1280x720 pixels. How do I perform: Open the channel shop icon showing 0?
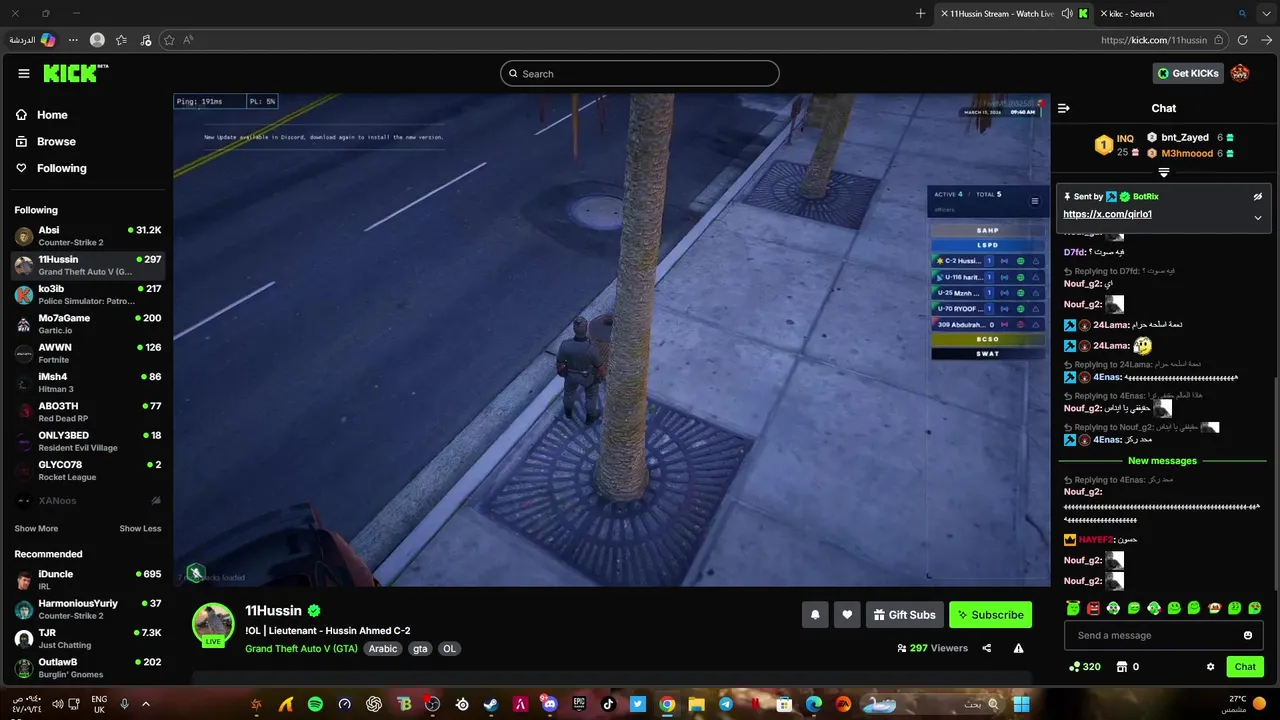pos(1127,667)
